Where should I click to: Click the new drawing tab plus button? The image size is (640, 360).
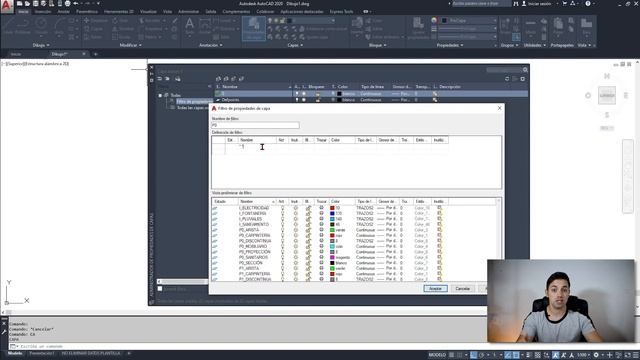(96, 54)
